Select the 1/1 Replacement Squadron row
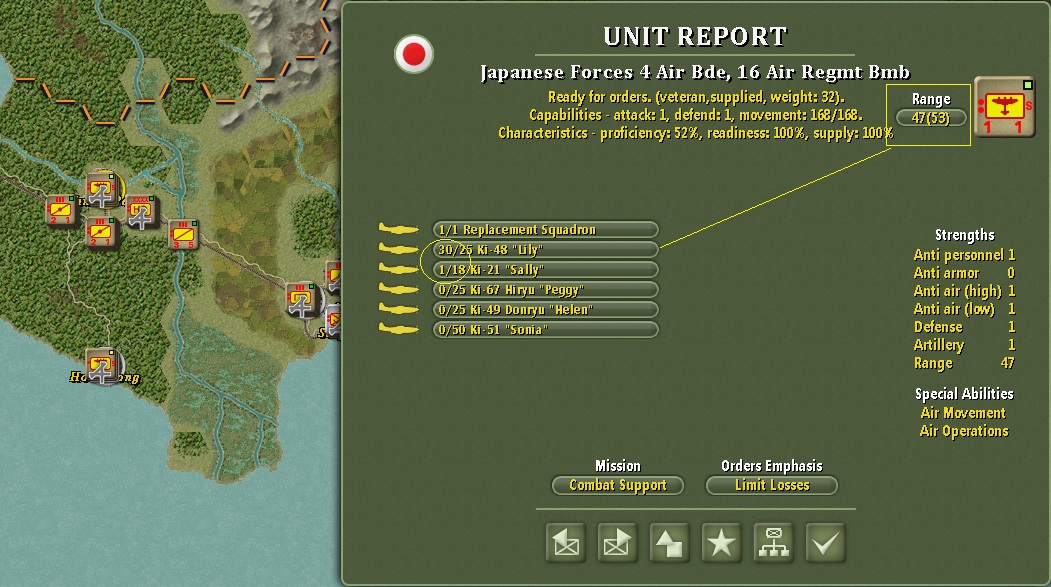 tap(546, 229)
